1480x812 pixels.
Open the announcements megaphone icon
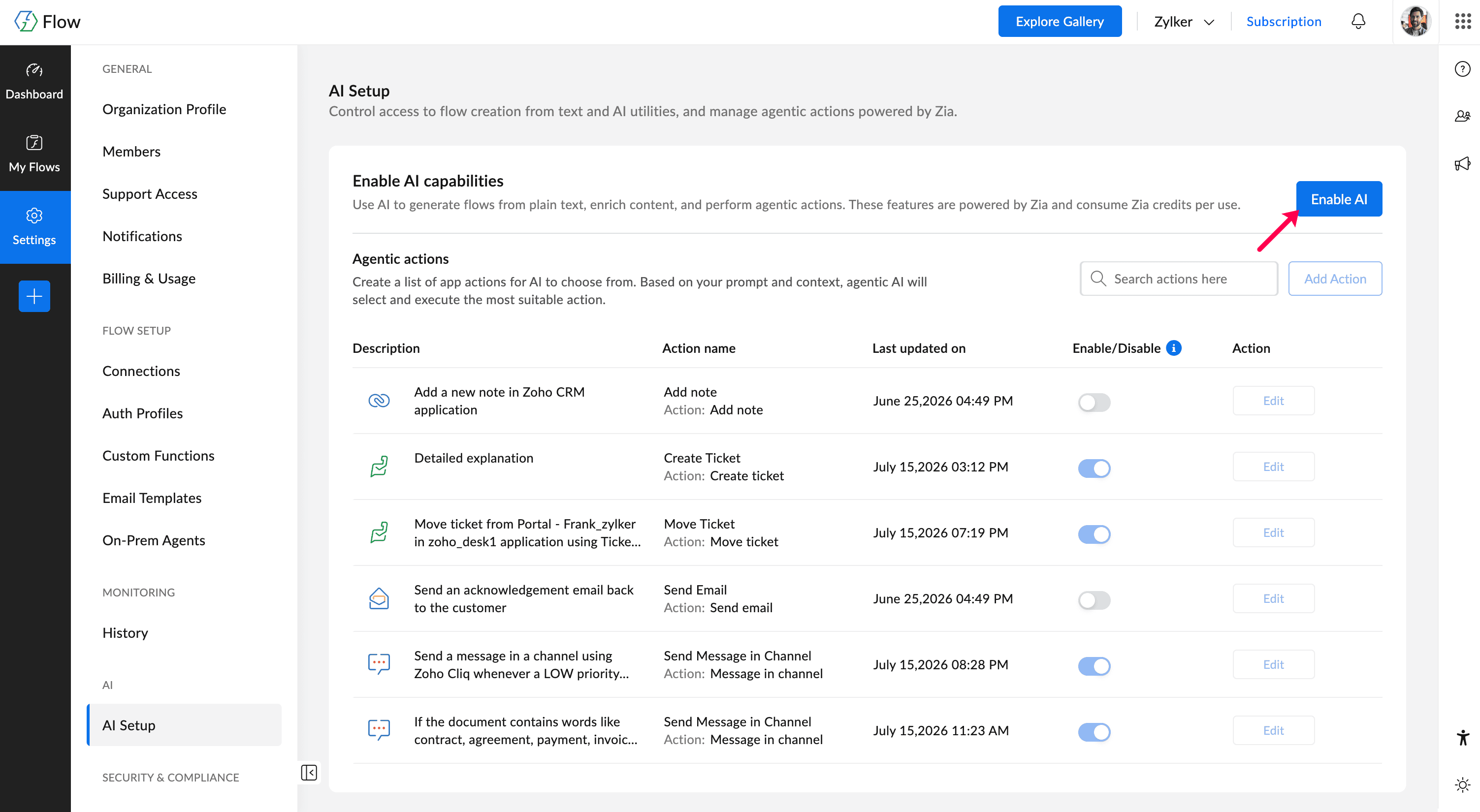pyautogui.click(x=1462, y=164)
